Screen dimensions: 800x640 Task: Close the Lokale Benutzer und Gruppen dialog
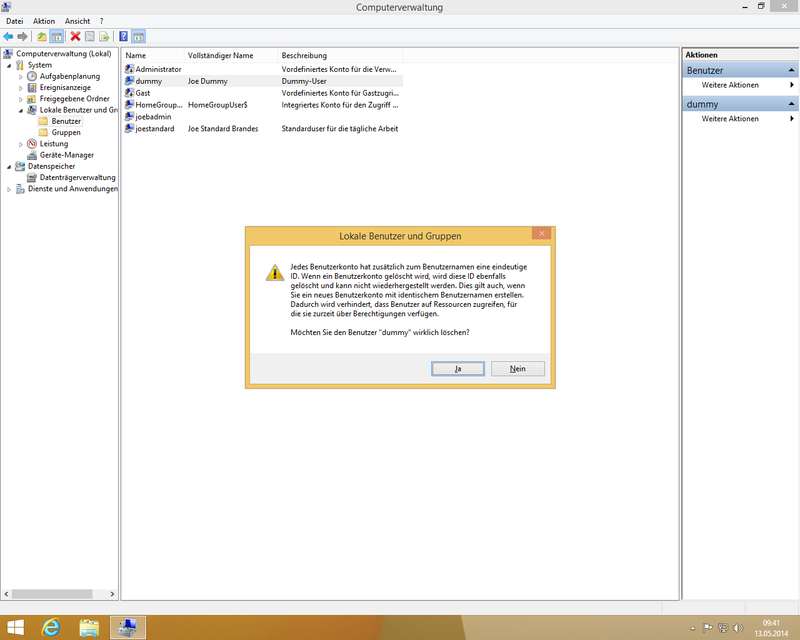pyautogui.click(x=541, y=233)
